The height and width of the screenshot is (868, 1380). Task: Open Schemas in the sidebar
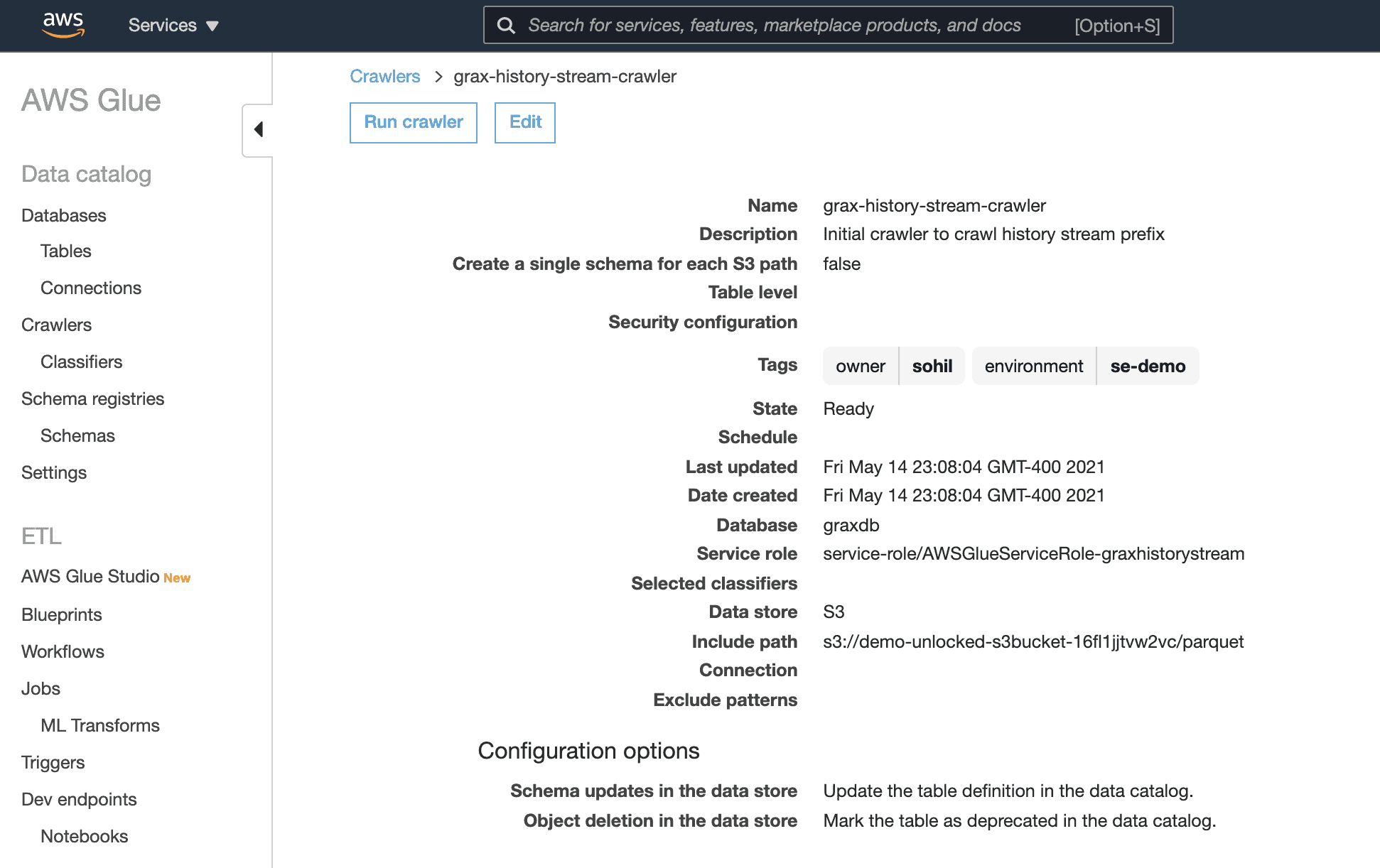coord(78,435)
